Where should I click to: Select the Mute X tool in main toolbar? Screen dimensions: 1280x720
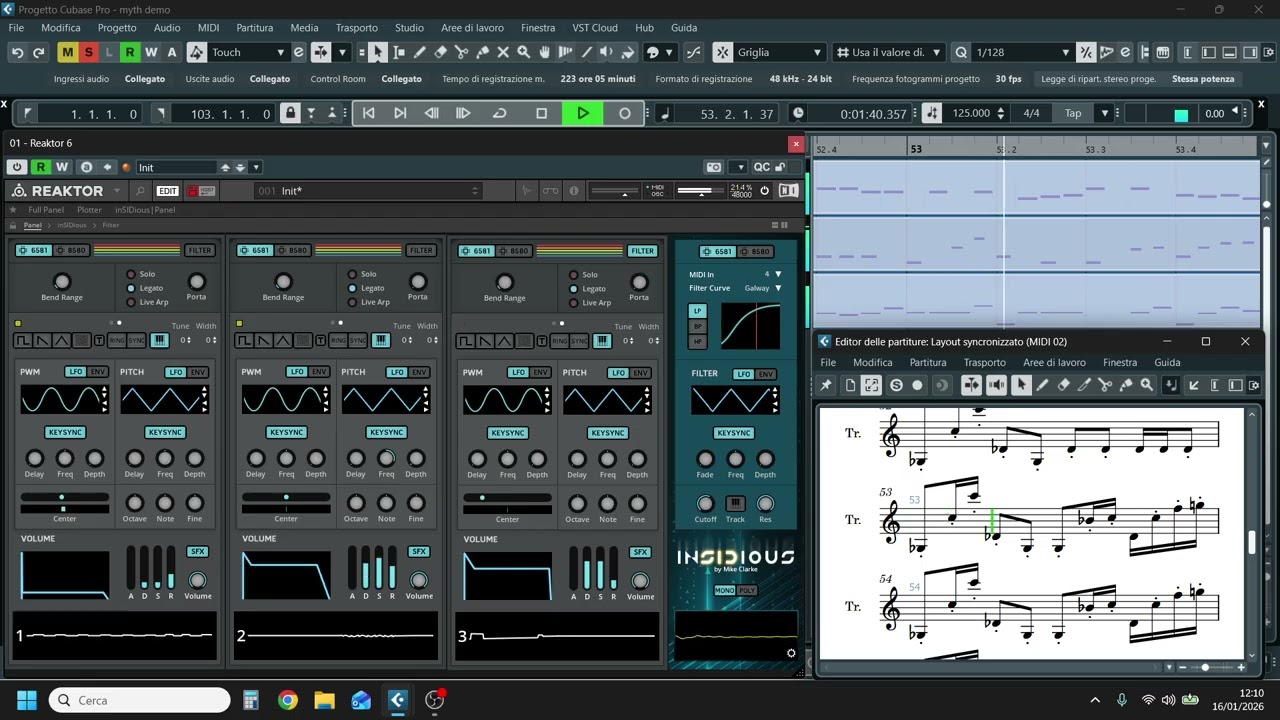click(x=503, y=52)
